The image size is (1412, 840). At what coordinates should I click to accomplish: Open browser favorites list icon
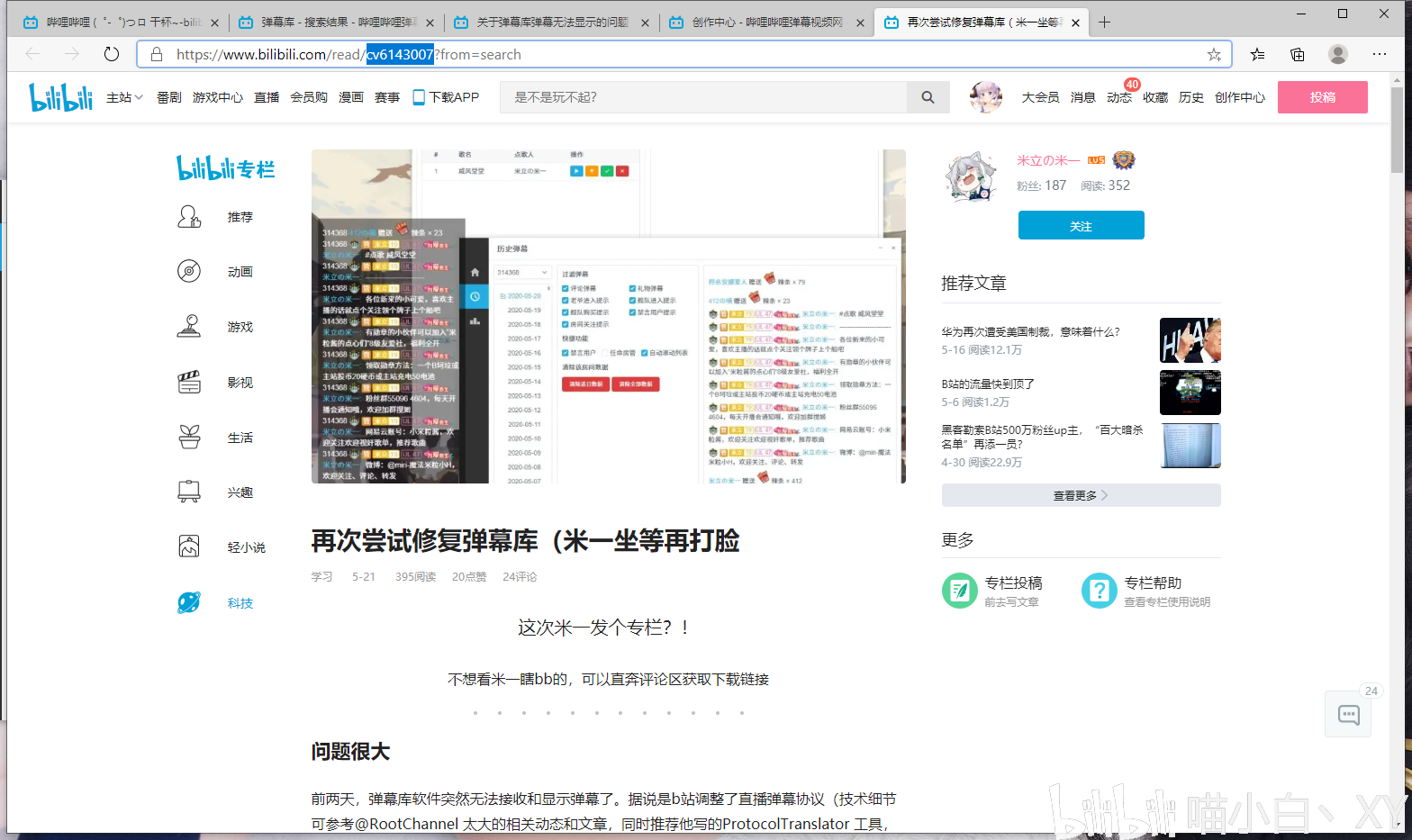(1257, 54)
